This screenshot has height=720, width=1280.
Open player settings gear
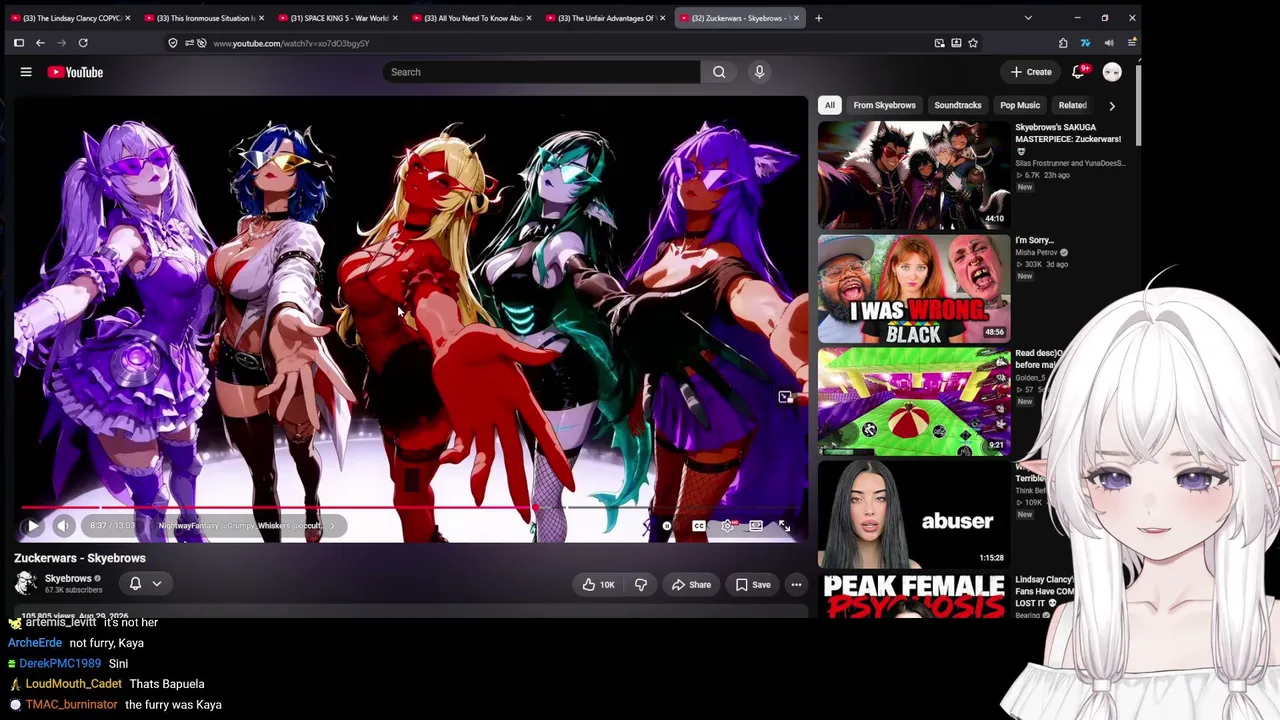click(728, 526)
